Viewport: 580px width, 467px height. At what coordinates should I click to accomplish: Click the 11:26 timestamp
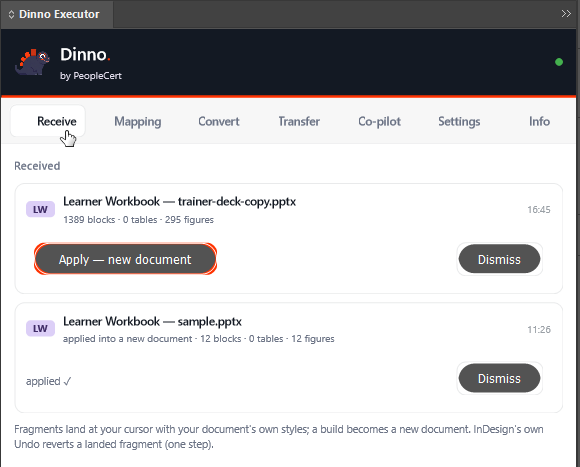click(539, 329)
